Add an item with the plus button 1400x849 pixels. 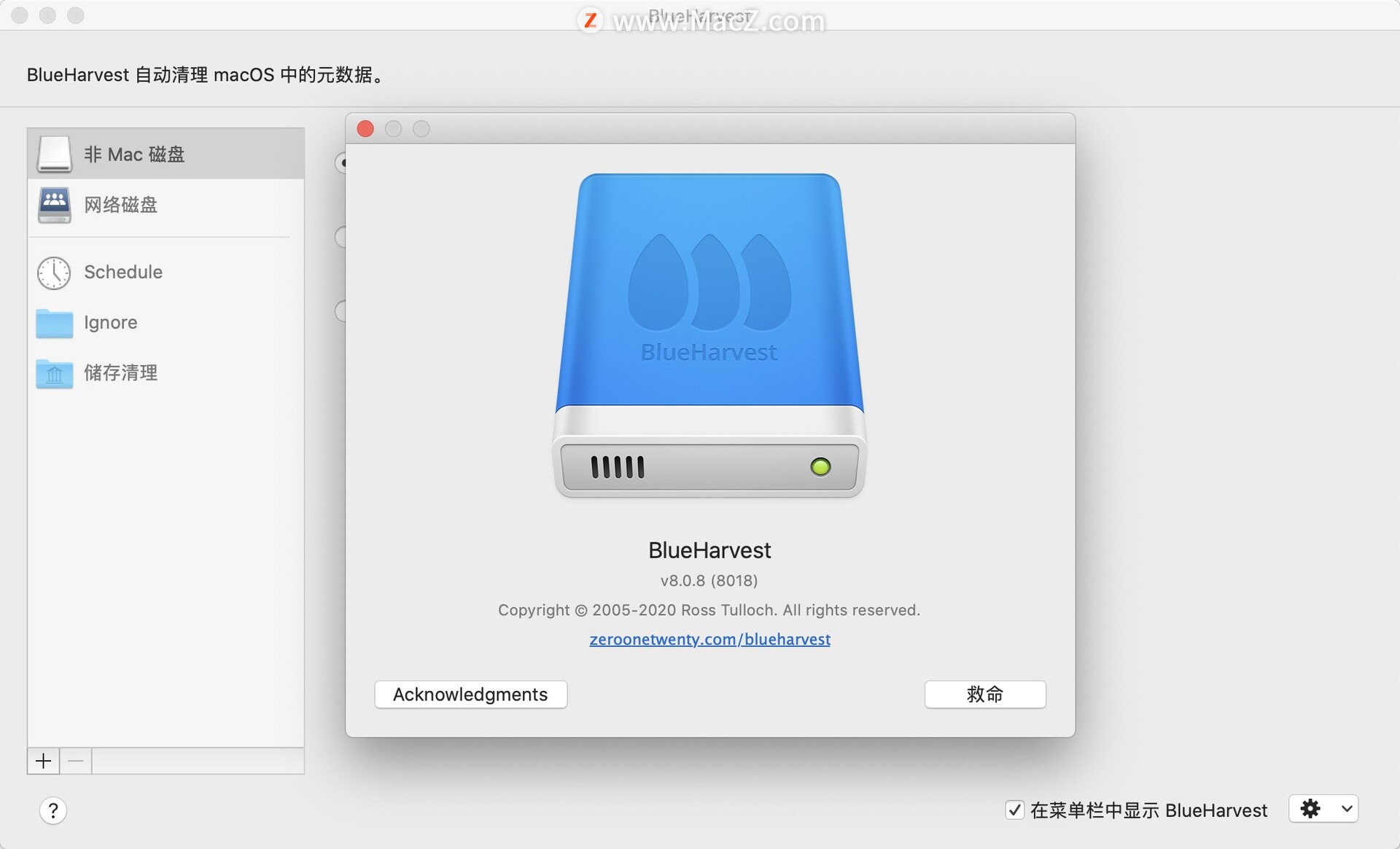pos(44,761)
